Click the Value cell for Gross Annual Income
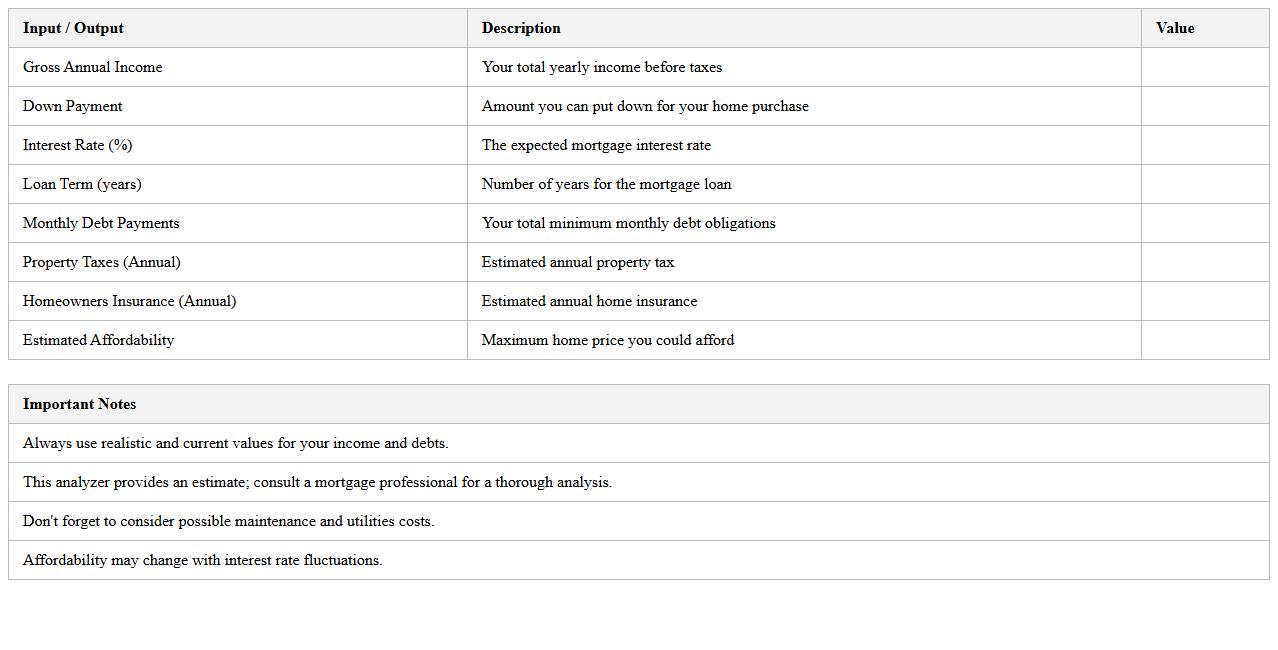1278x650 pixels. [x=1205, y=67]
